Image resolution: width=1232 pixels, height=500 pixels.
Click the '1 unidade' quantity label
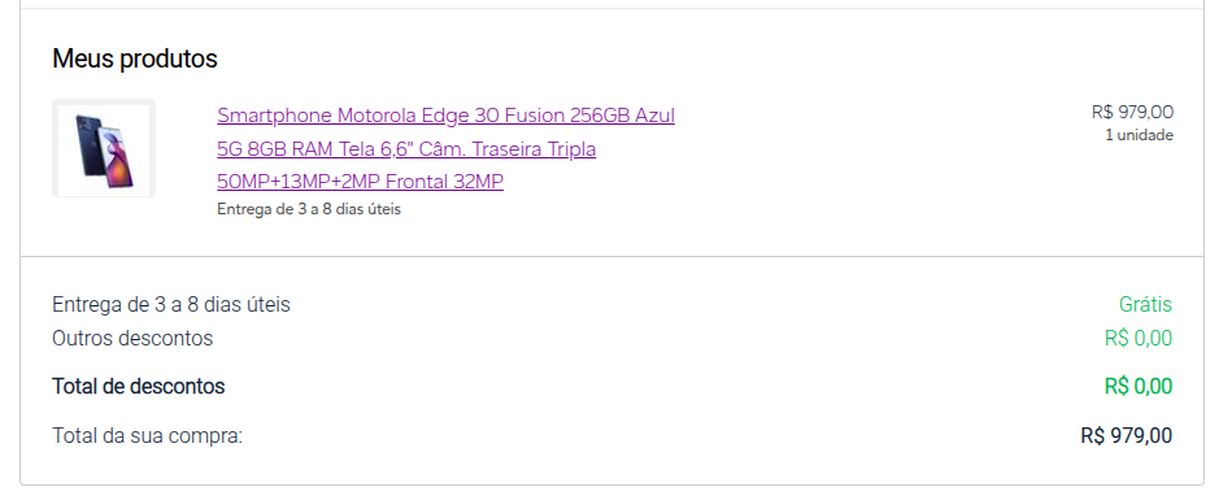point(1139,135)
